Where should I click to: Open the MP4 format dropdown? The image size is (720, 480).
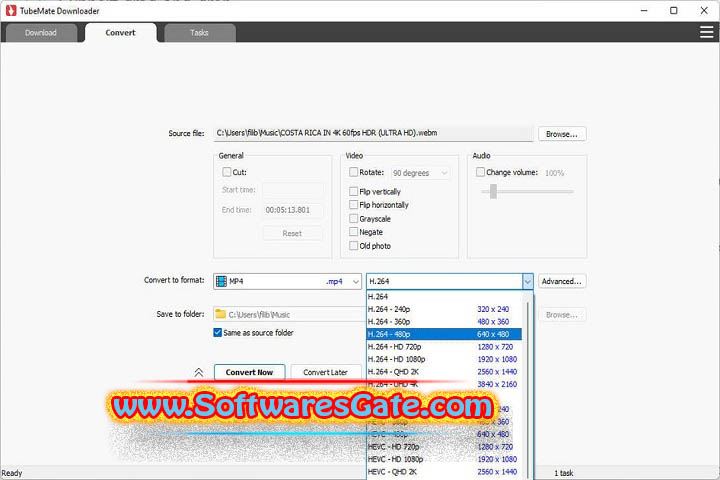pos(287,281)
